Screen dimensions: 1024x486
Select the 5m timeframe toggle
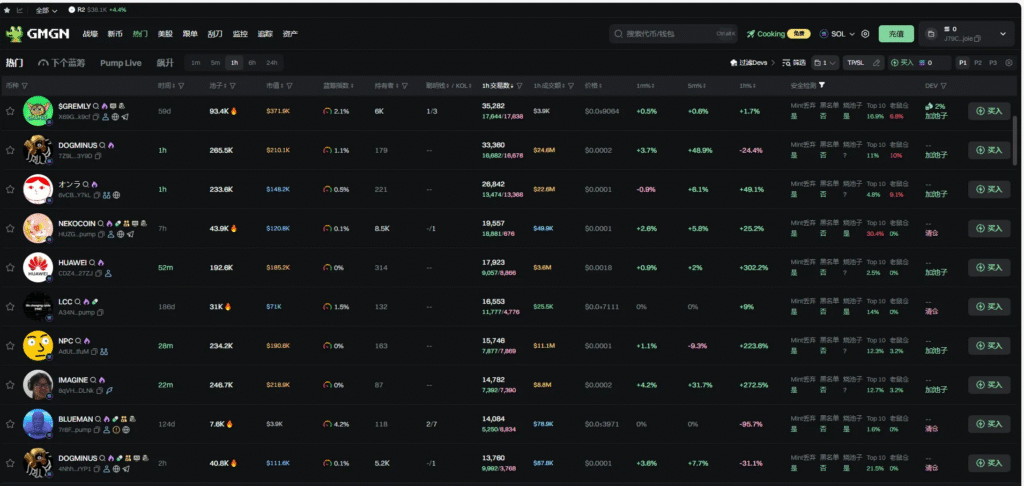coord(215,63)
